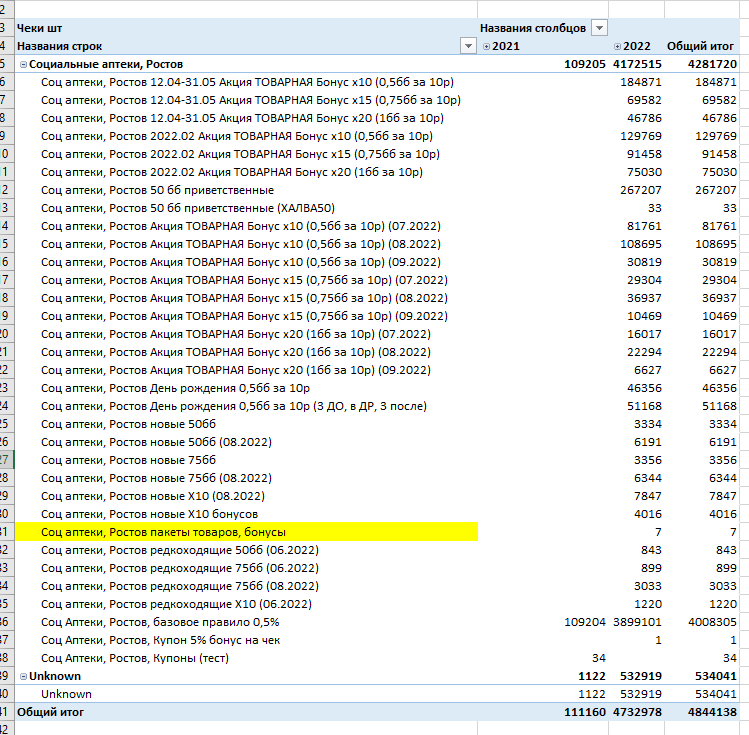Open the Названия строк filter dropdown
The height and width of the screenshot is (735, 749).
467,46
